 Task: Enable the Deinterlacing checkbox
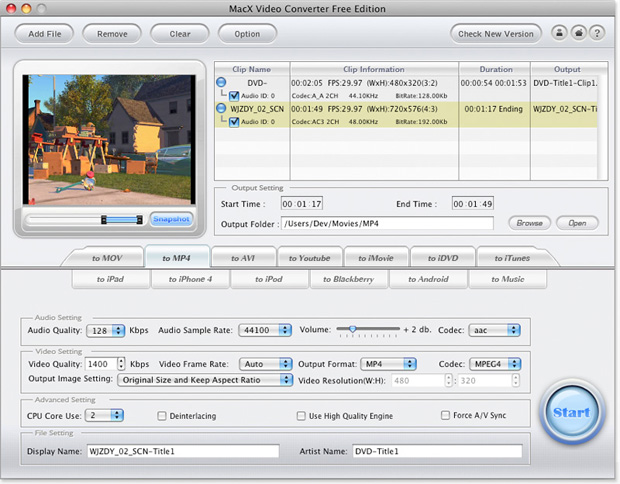tap(163, 415)
